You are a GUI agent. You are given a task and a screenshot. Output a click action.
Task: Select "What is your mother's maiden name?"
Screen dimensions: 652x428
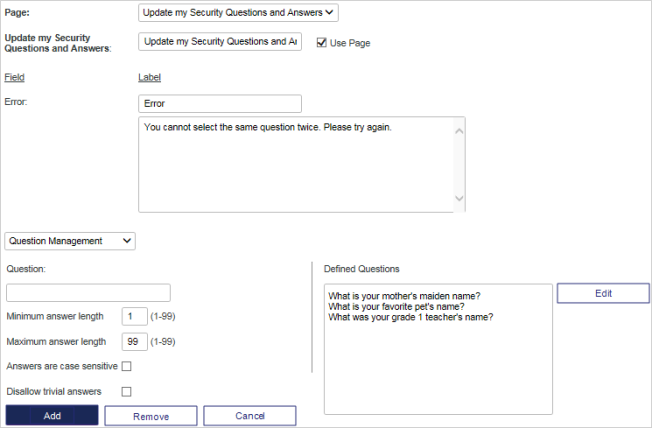[x=404, y=295]
